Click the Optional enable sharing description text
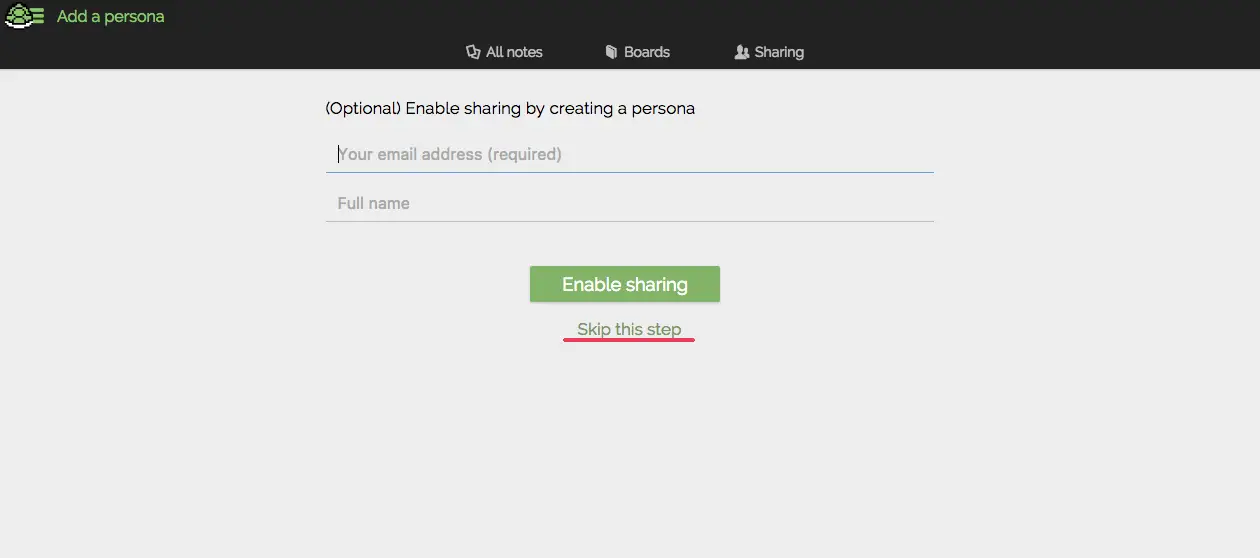Screen dimensions: 1260x558 click(510, 108)
